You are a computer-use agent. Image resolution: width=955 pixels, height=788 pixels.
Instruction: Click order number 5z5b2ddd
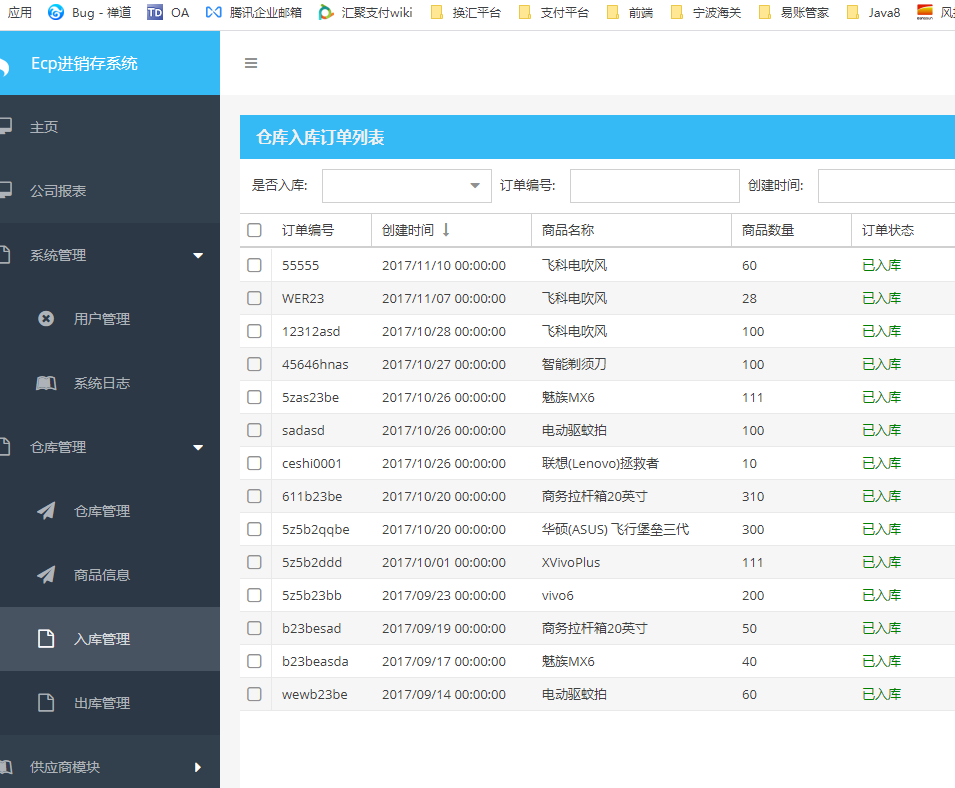tap(312, 562)
